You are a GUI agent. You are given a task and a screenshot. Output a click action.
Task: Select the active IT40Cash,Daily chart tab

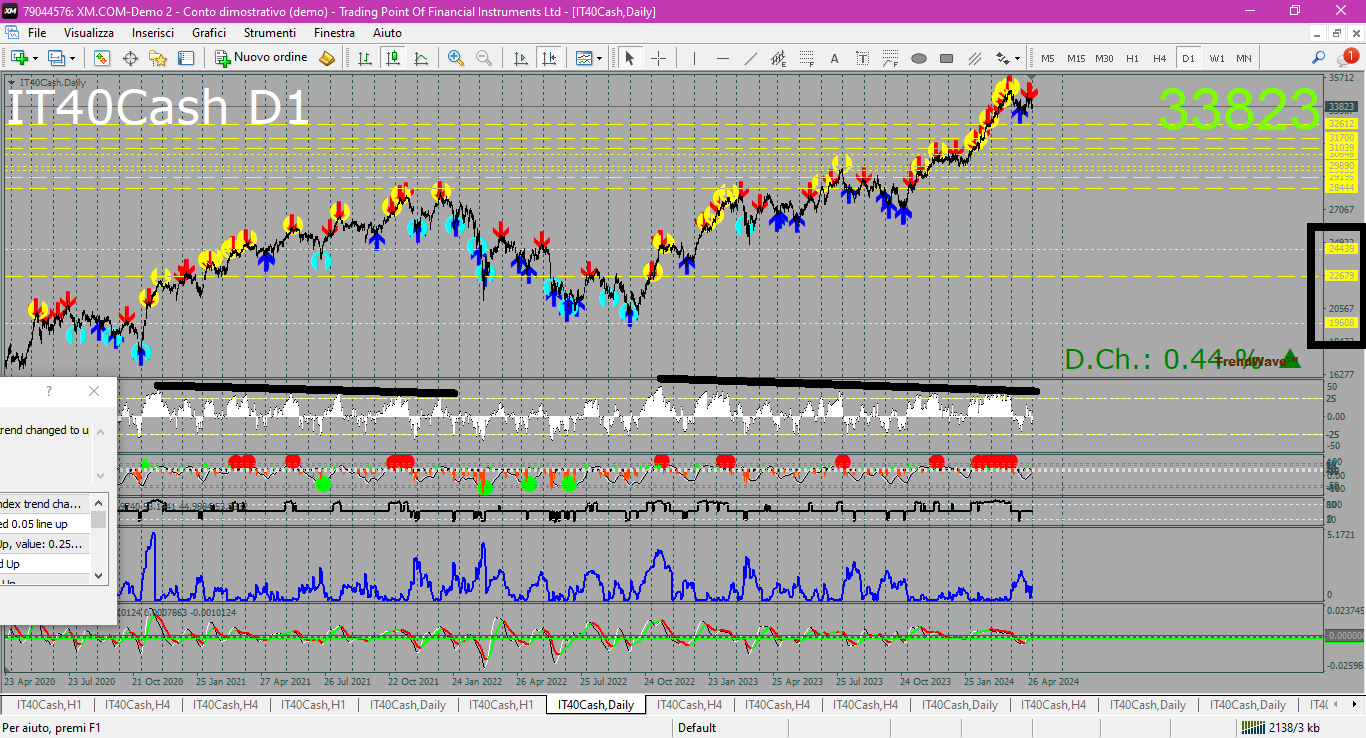pyautogui.click(x=595, y=705)
